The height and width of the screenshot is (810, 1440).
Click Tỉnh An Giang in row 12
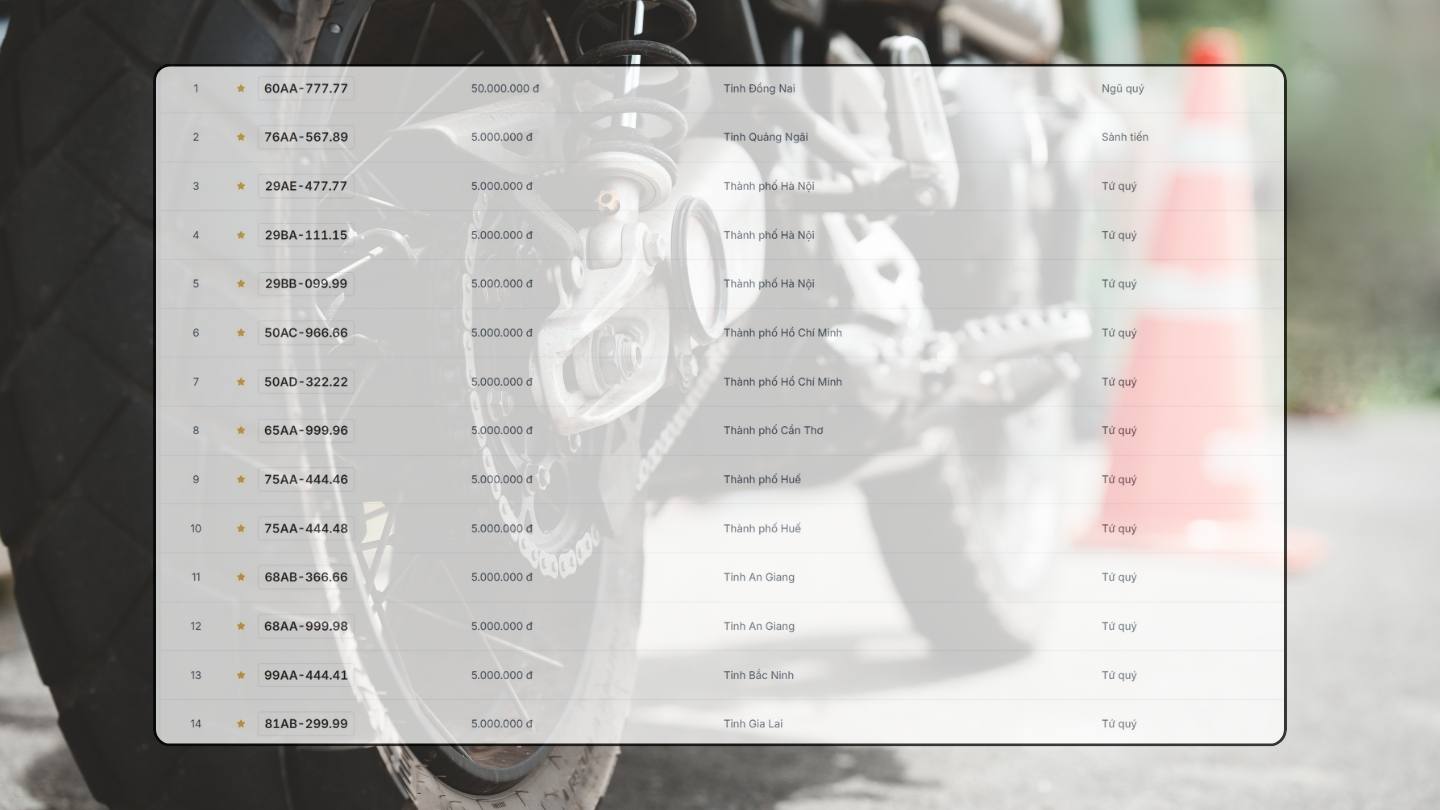pyautogui.click(x=760, y=626)
